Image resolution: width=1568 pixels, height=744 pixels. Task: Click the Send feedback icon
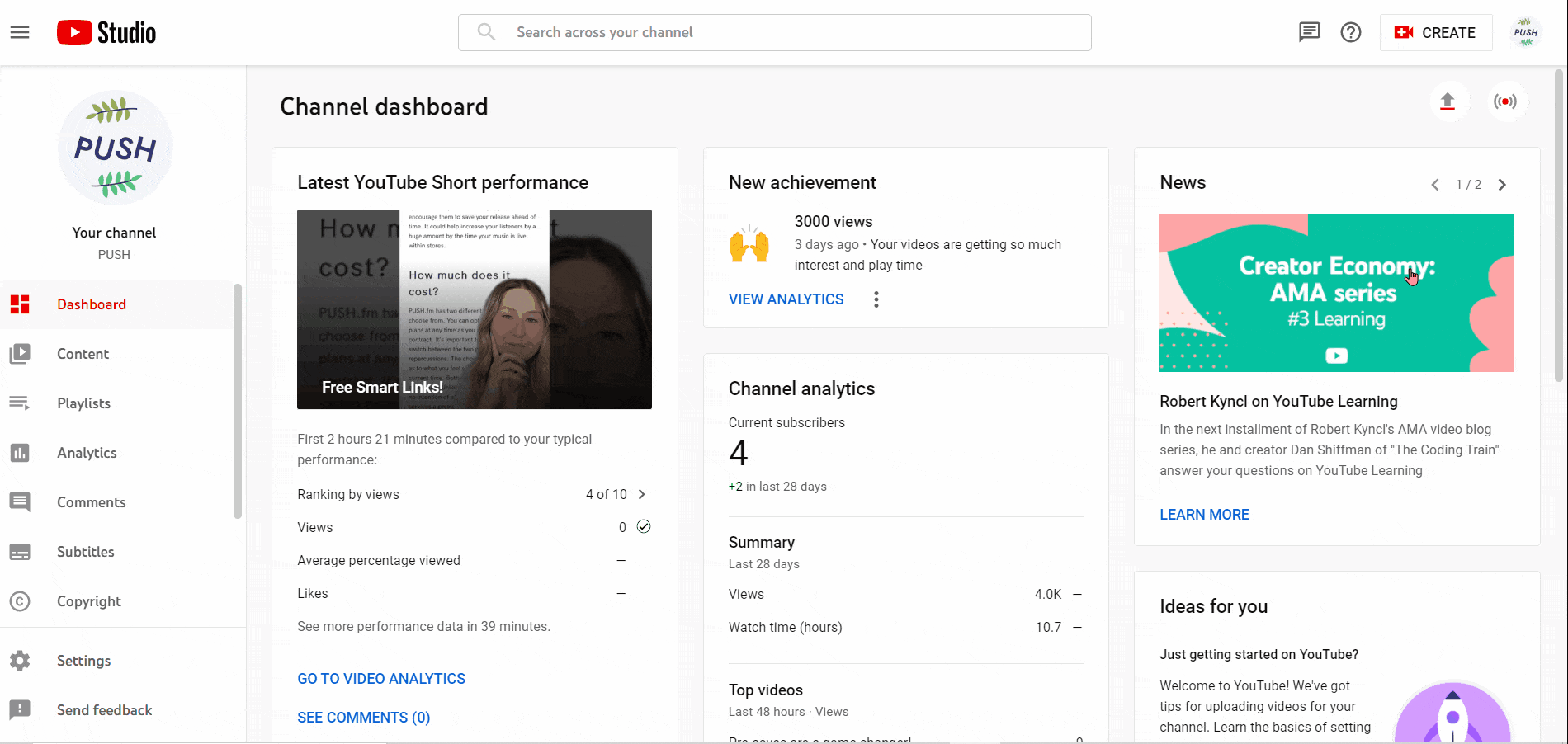pyautogui.click(x=21, y=709)
